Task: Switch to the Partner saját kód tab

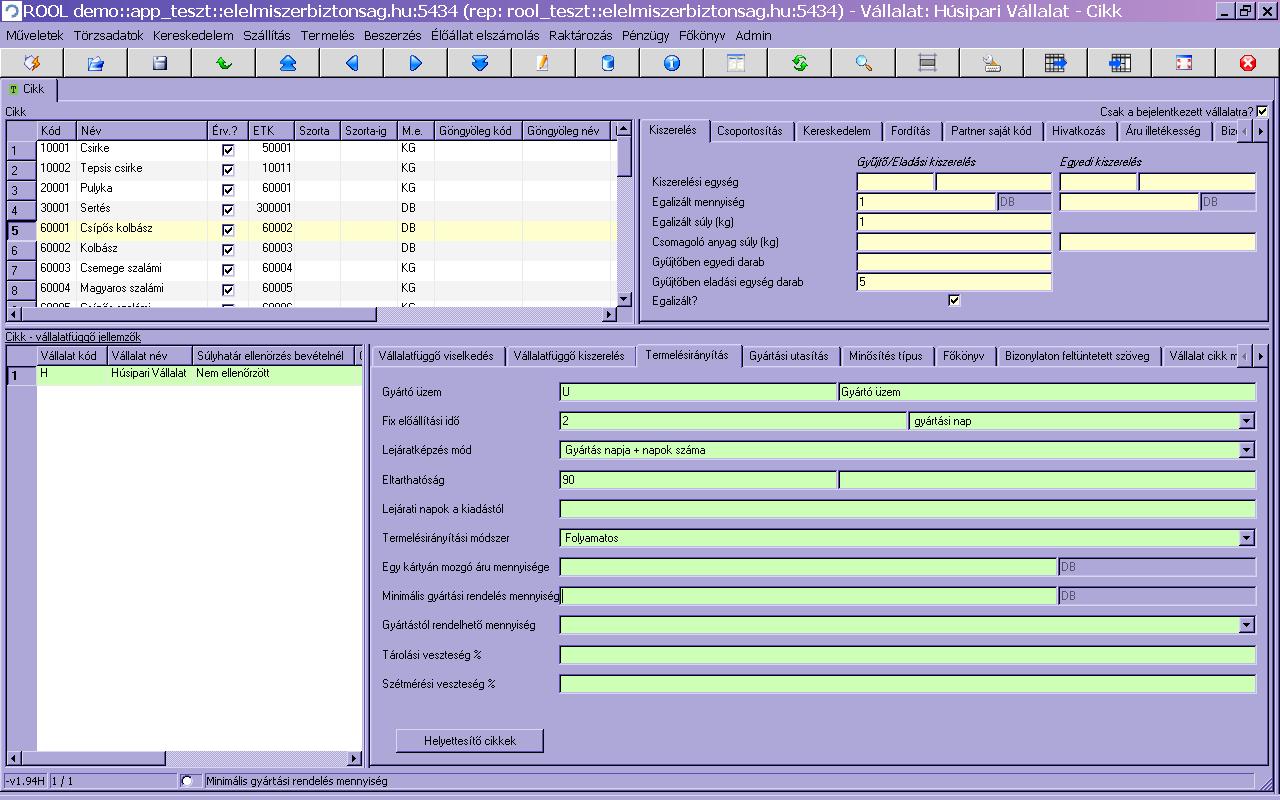Action: [991, 131]
